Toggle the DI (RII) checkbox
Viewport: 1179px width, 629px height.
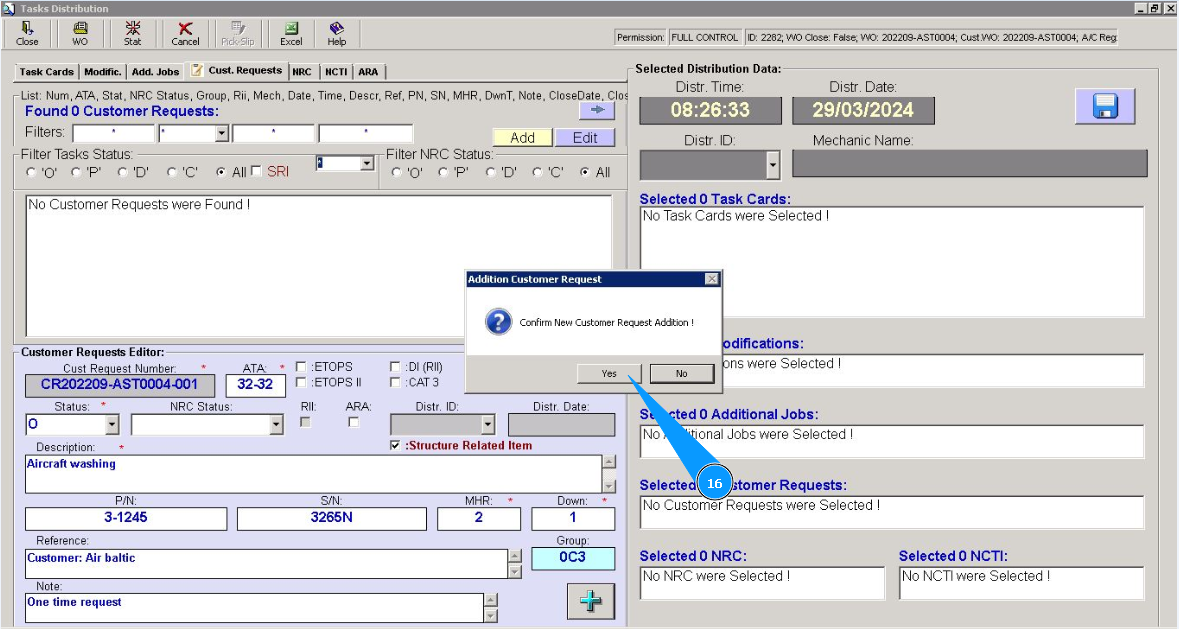pos(395,367)
